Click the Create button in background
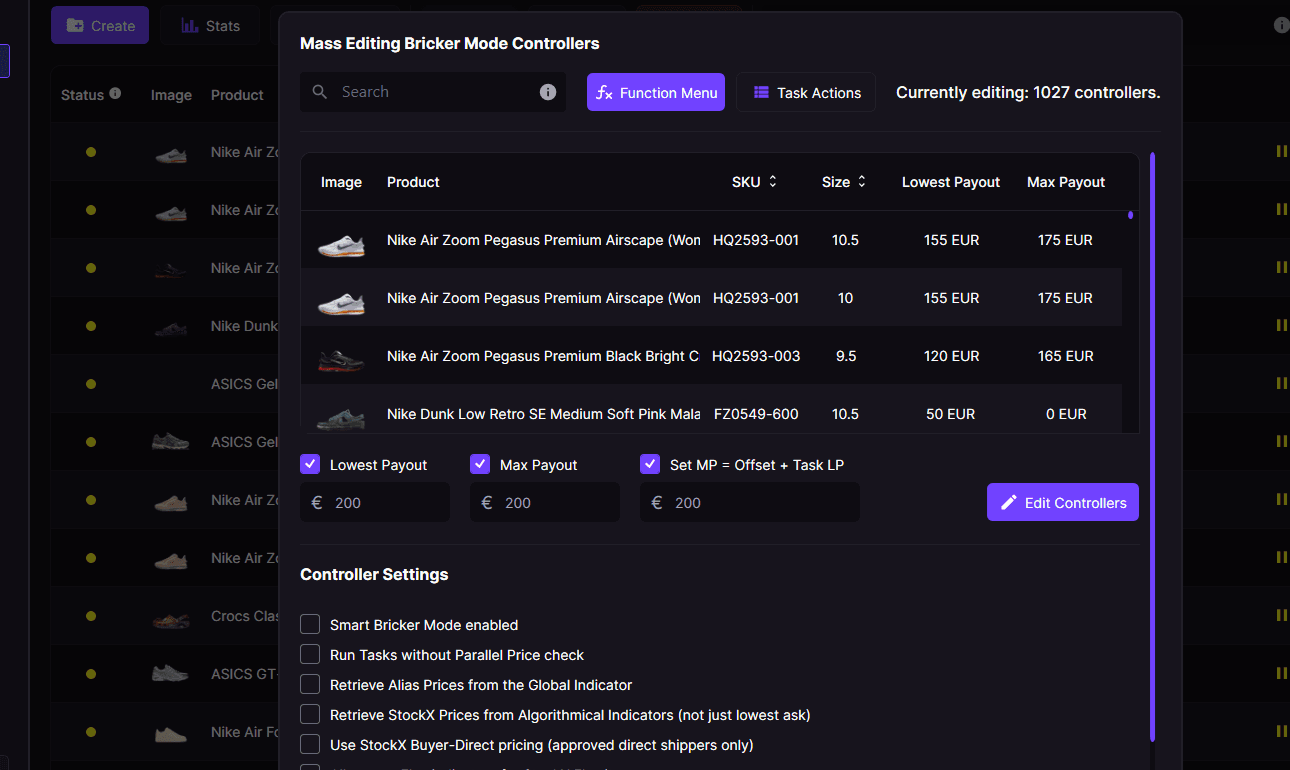This screenshot has width=1290, height=770. 100,26
